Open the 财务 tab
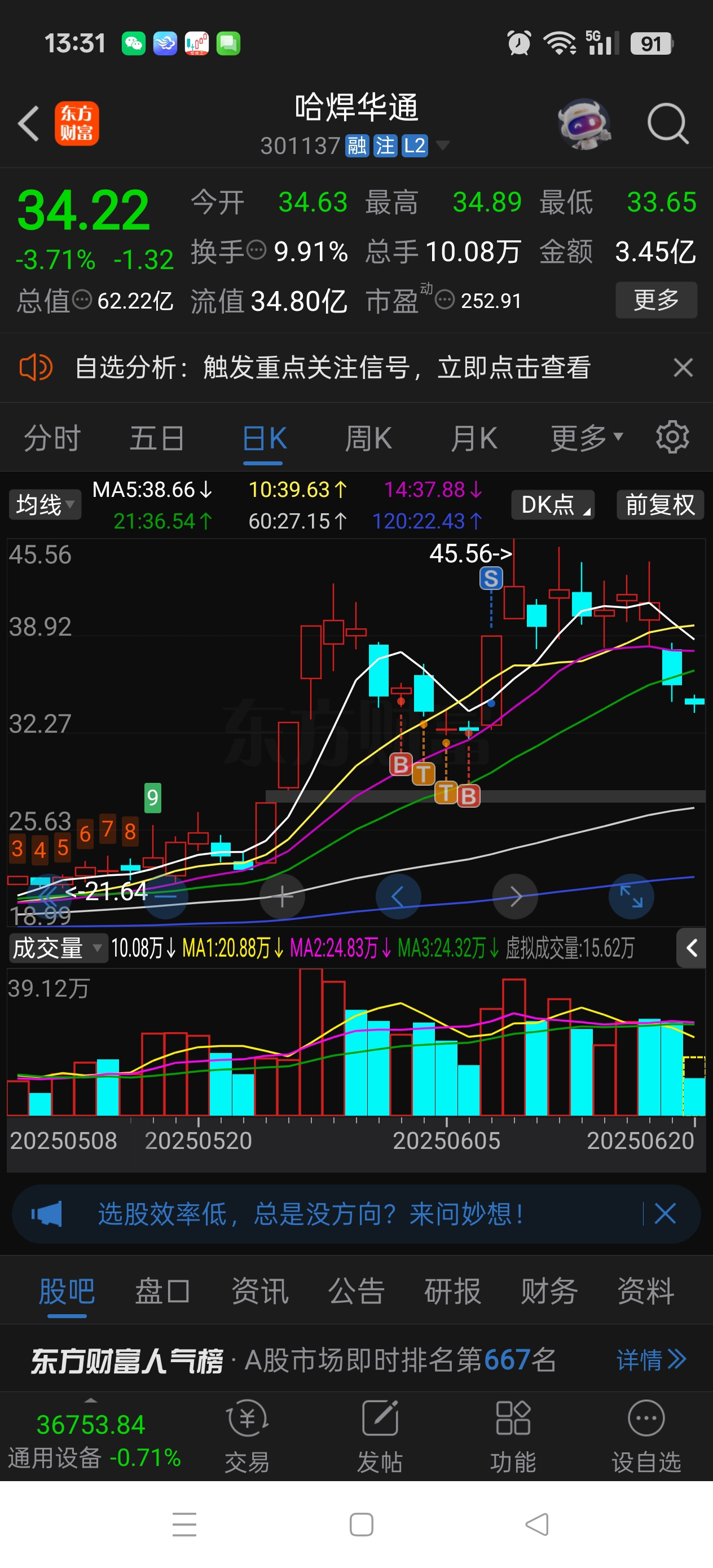The height and width of the screenshot is (1568, 713). click(549, 1291)
